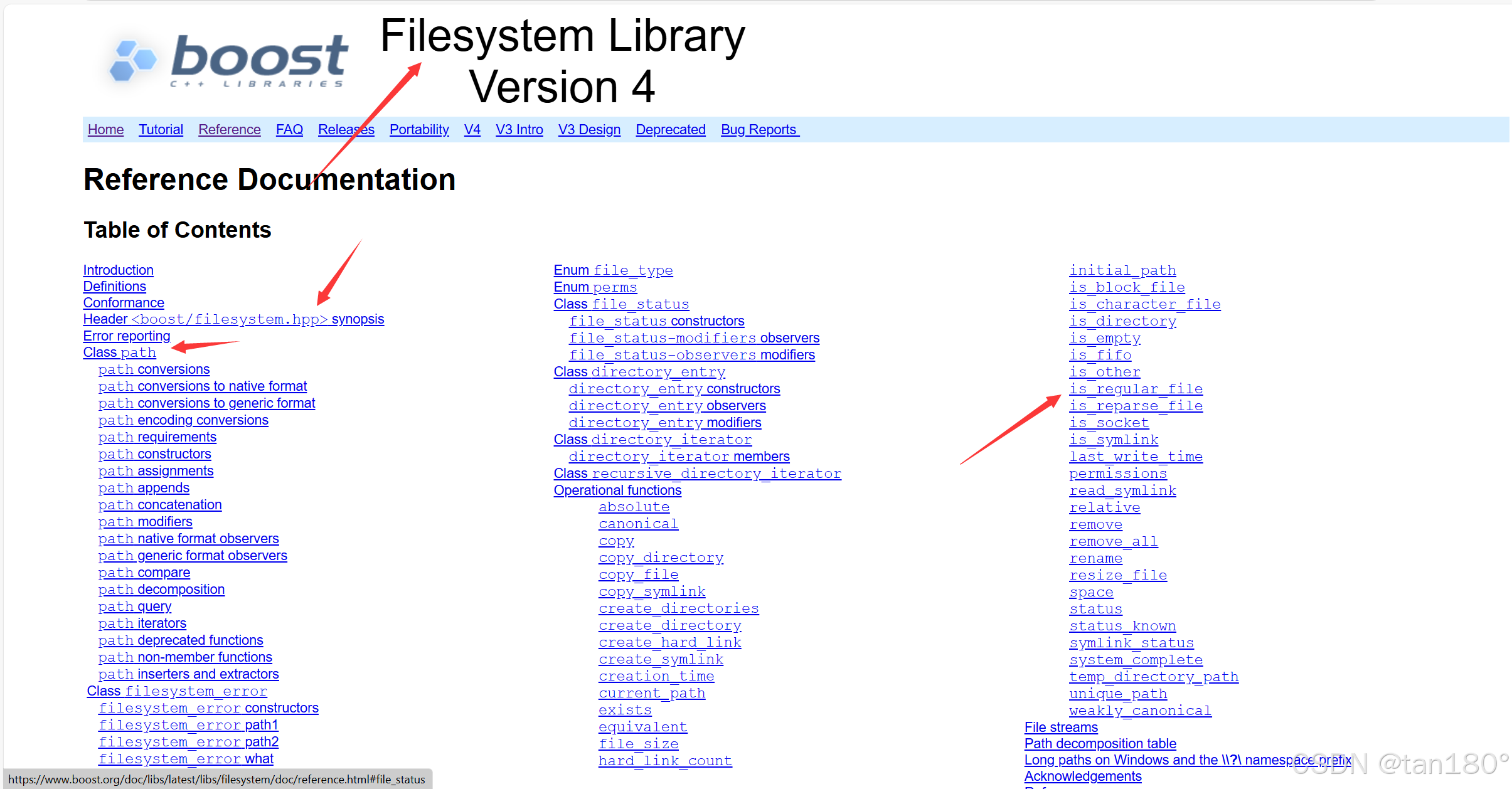Open path query link
The height and width of the screenshot is (789, 1512).
tap(135, 606)
